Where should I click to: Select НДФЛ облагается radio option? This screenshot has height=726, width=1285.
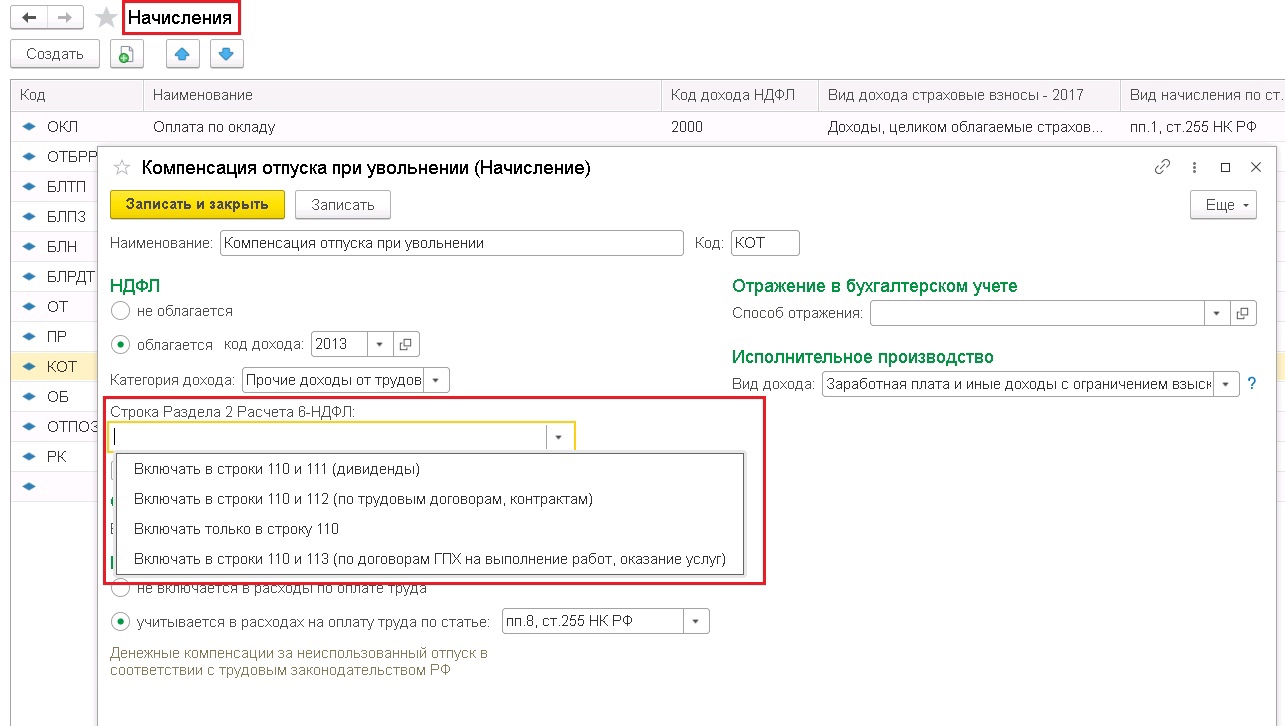tap(121, 344)
